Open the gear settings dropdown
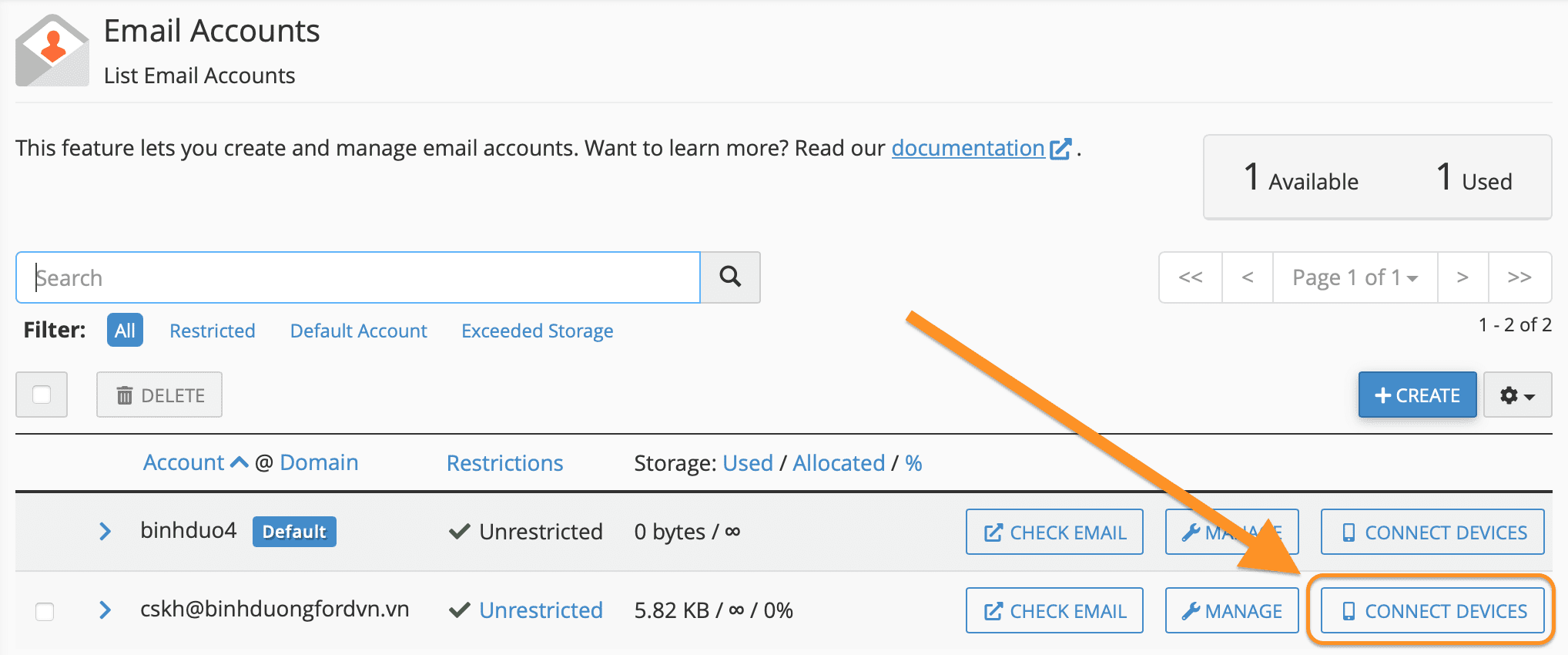This screenshot has height=655, width=1568. (1516, 395)
